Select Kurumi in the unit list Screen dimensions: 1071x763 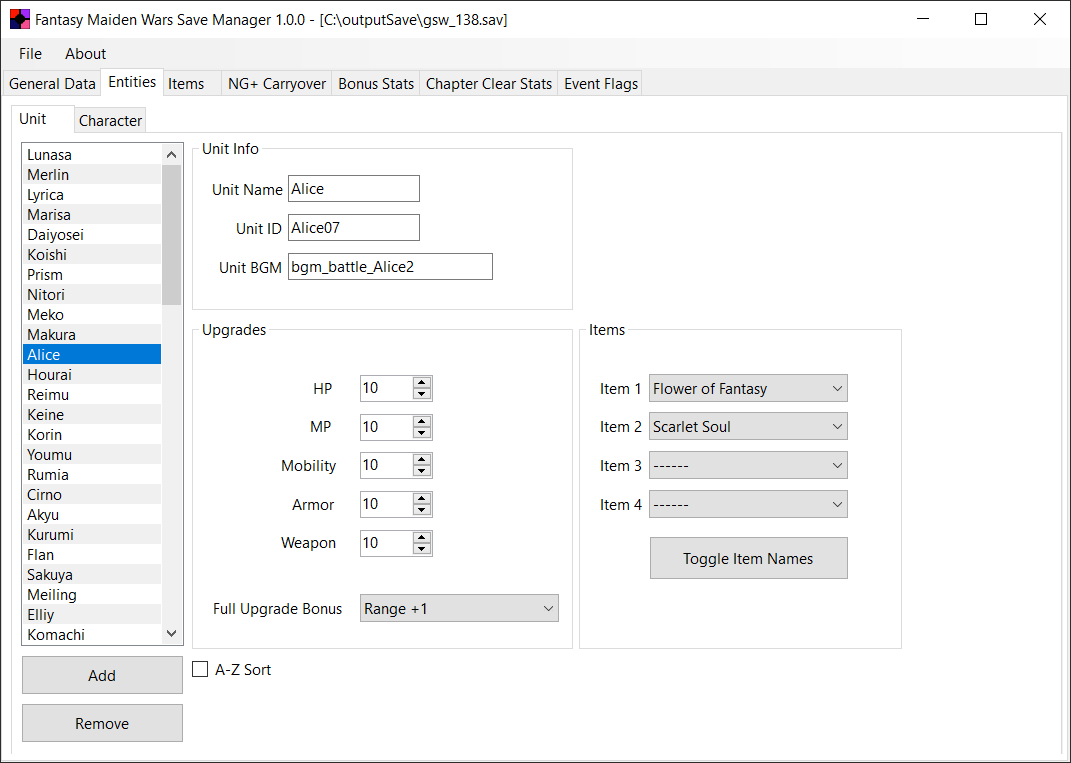click(x=92, y=534)
